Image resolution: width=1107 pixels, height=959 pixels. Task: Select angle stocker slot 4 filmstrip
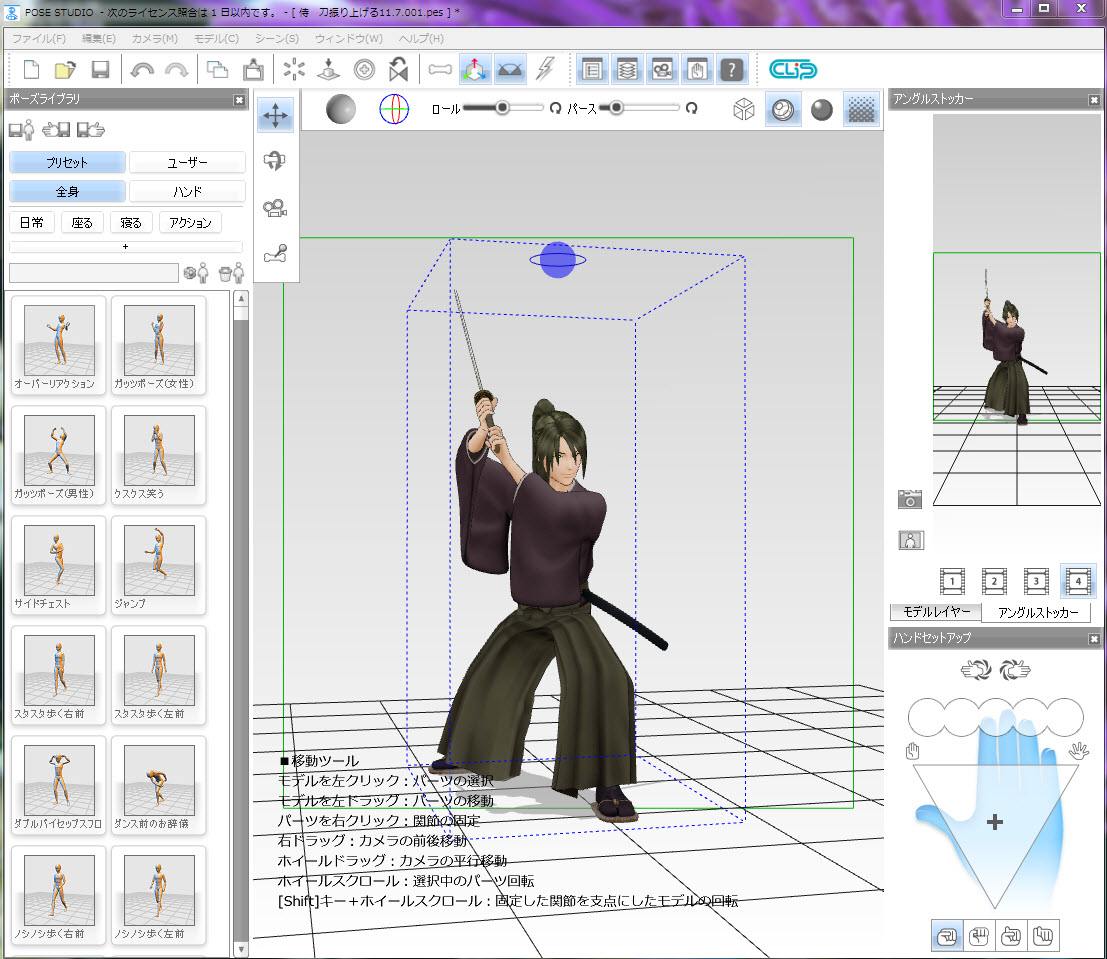(1077, 580)
